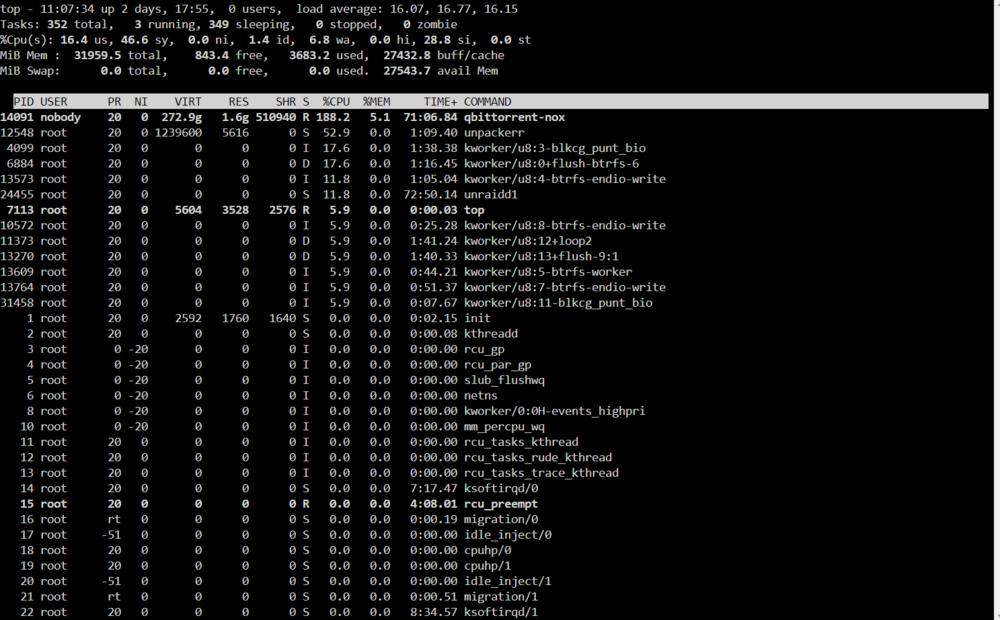Click kworker/u8:4-btrfs-endio-write command
The image size is (1000, 620).
564,179
